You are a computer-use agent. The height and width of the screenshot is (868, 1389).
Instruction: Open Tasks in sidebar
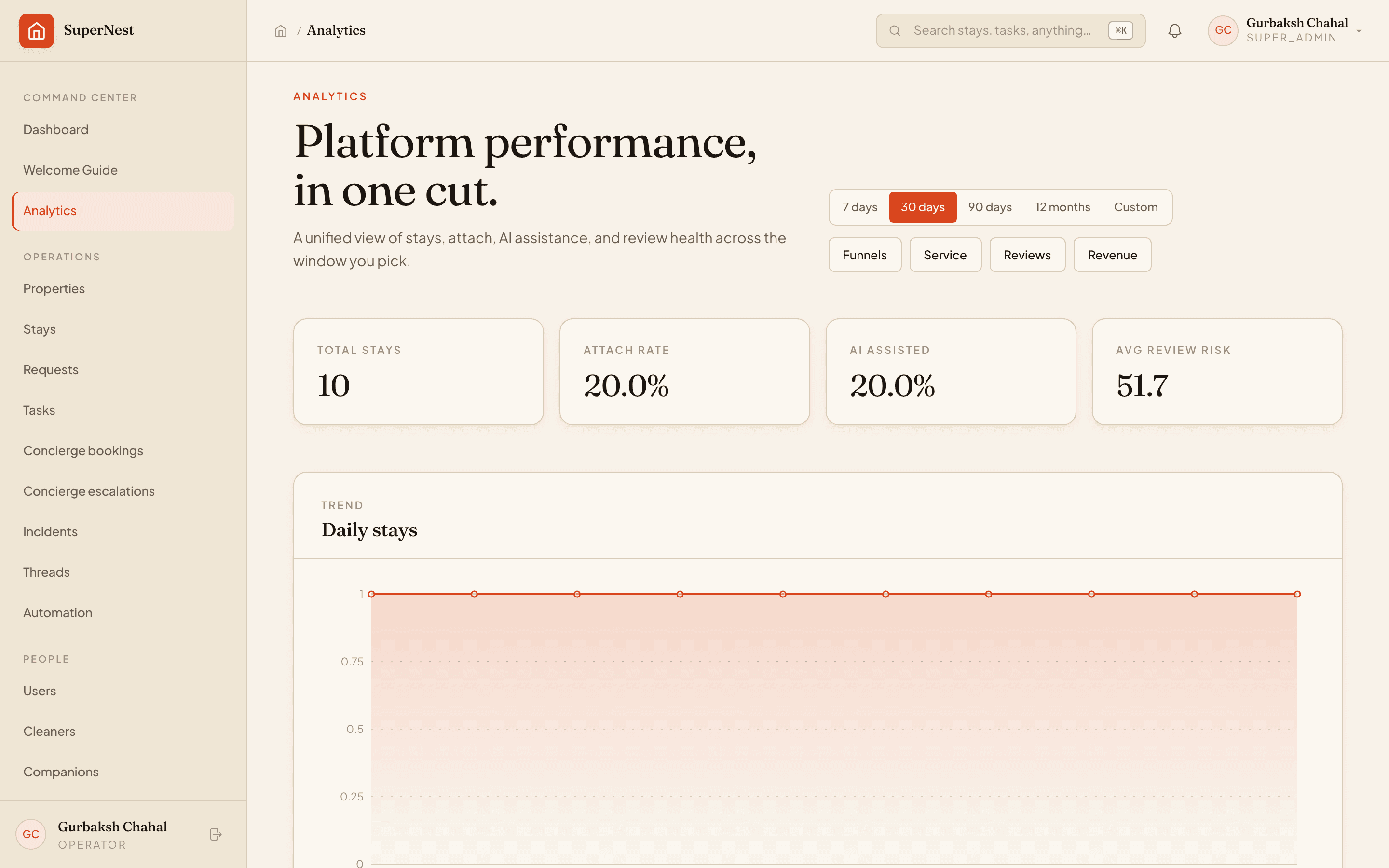(123, 410)
